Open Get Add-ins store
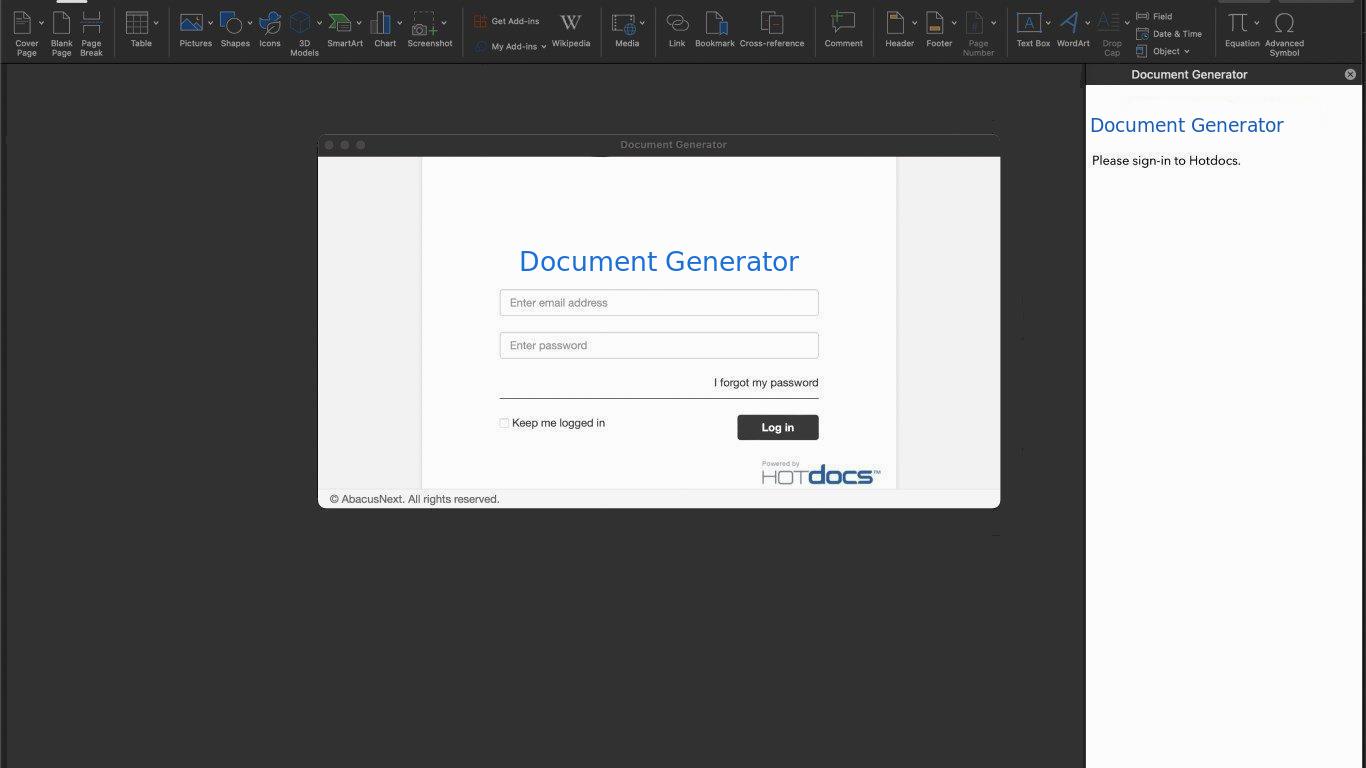1366x768 pixels. 507,21
